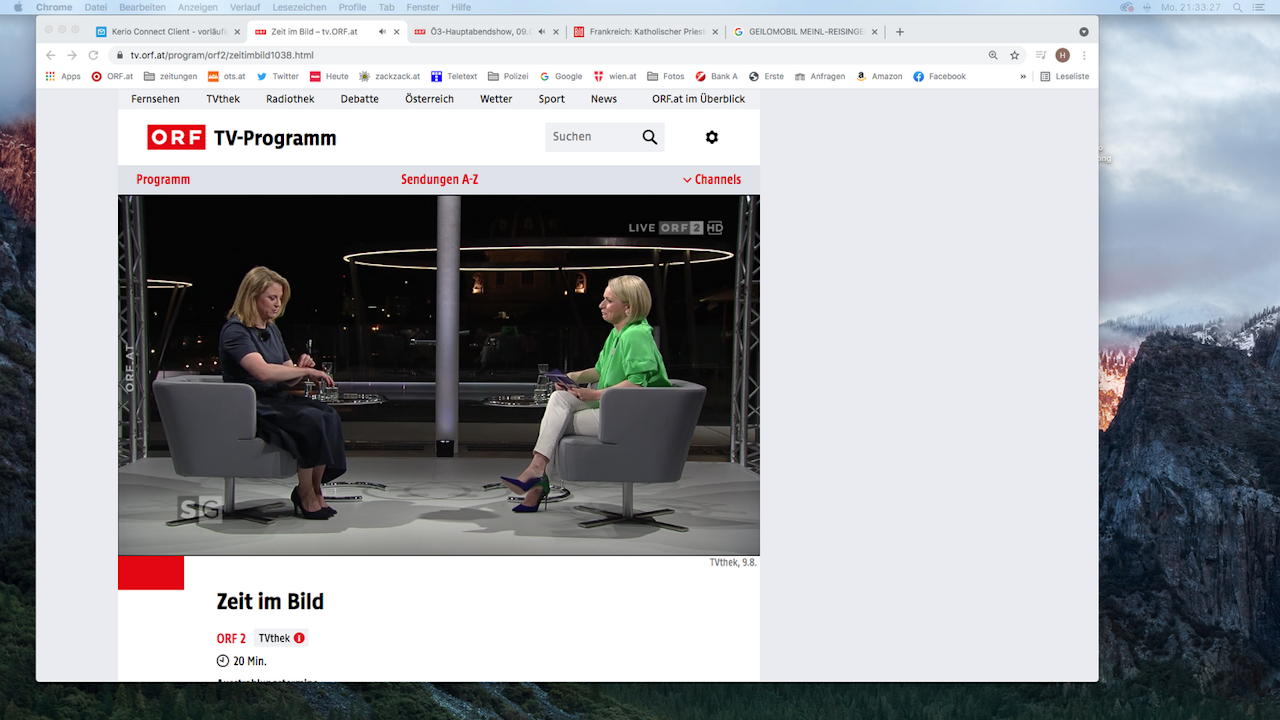The height and width of the screenshot is (720, 1280).
Task: Open the tab search dropdown arrow
Action: coord(1084,32)
